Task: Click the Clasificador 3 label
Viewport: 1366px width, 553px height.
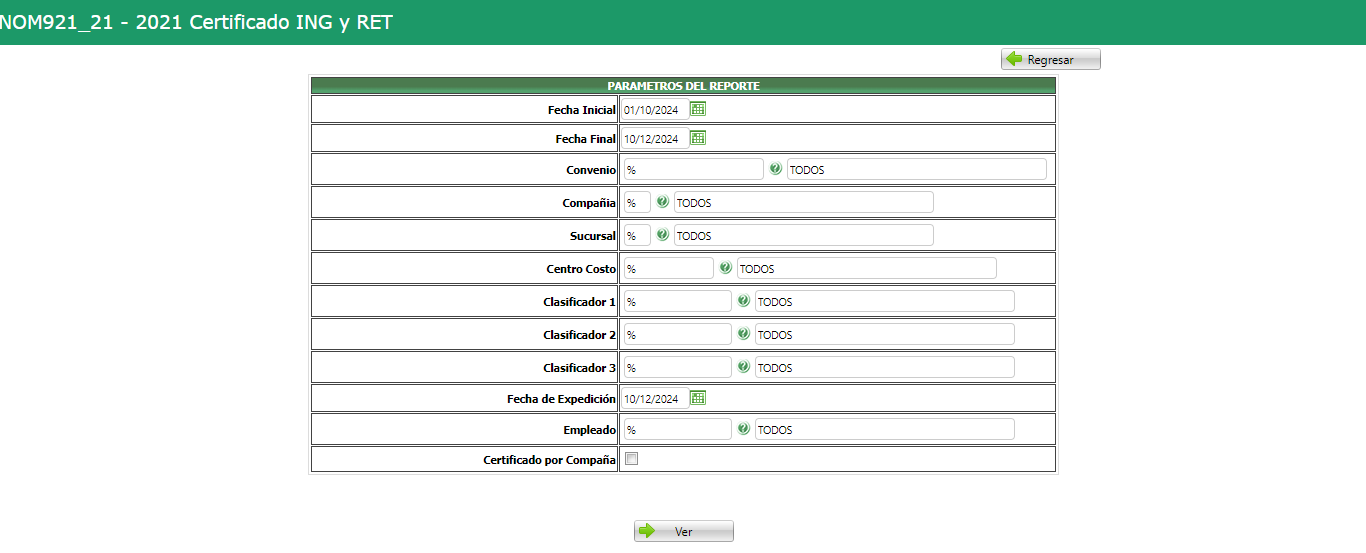Action: [580, 368]
